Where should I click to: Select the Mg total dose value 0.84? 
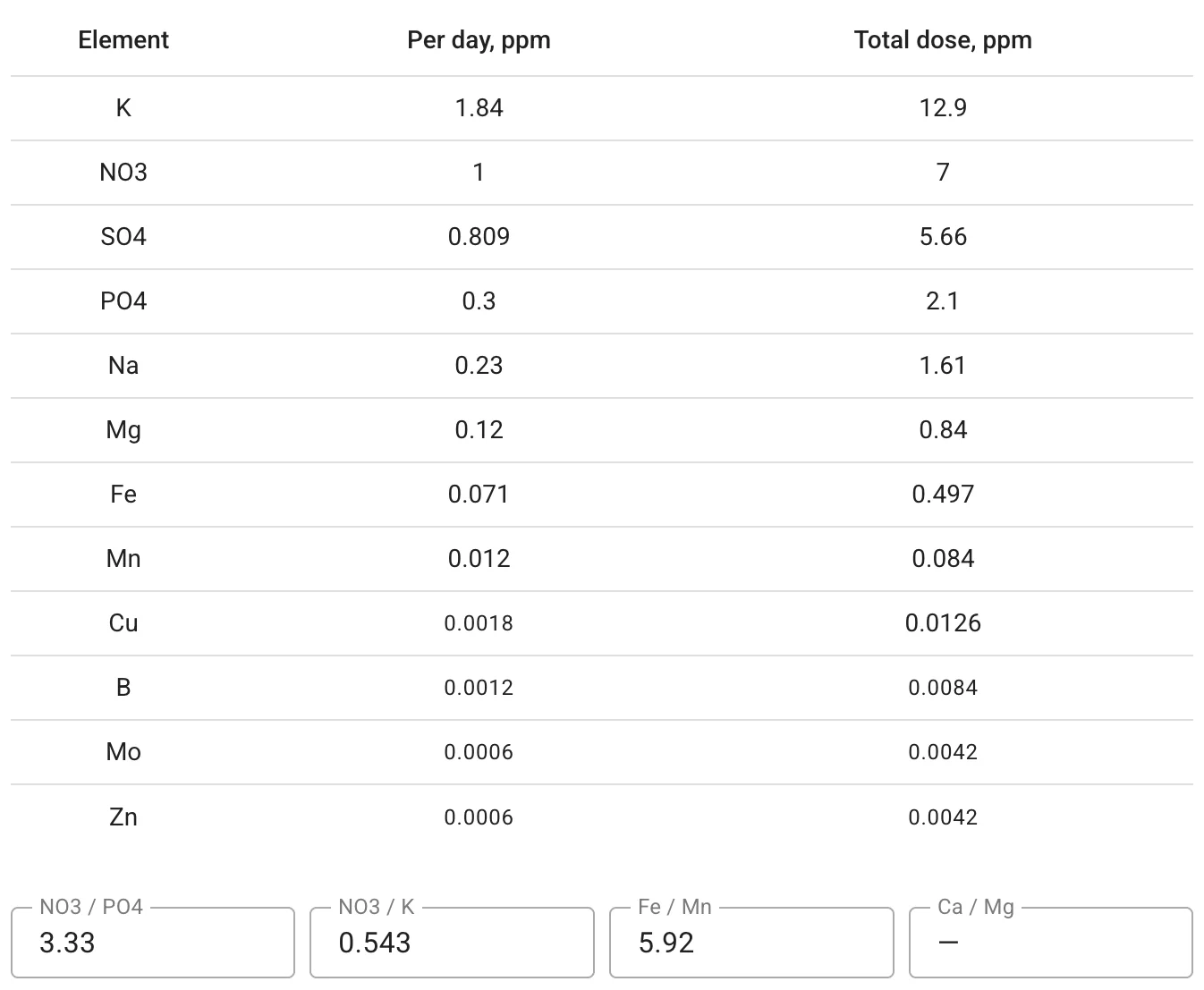point(943,430)
